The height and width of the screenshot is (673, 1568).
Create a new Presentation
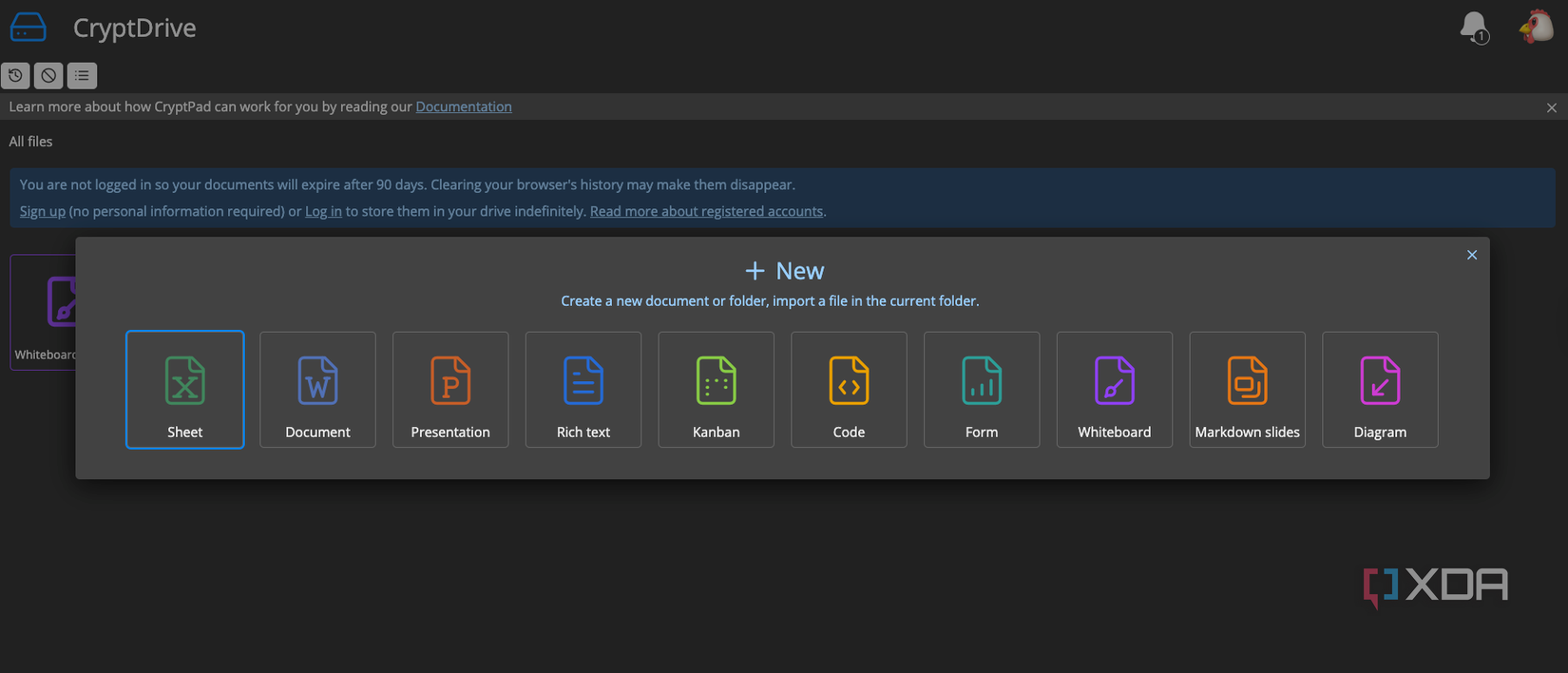450,390
